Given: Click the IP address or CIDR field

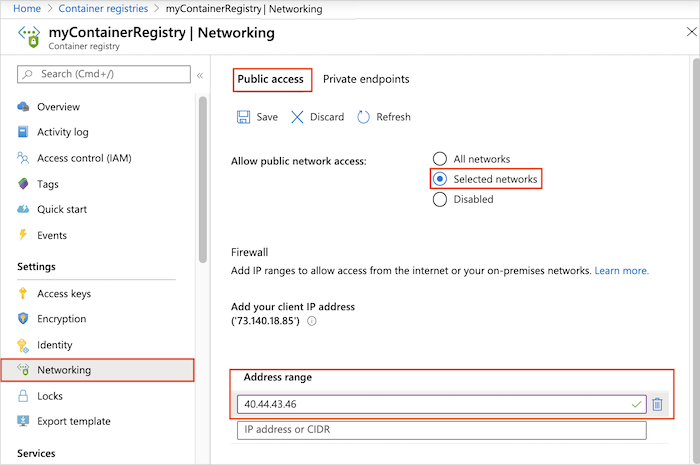Looking at the screenshot, I should [441, 430].
